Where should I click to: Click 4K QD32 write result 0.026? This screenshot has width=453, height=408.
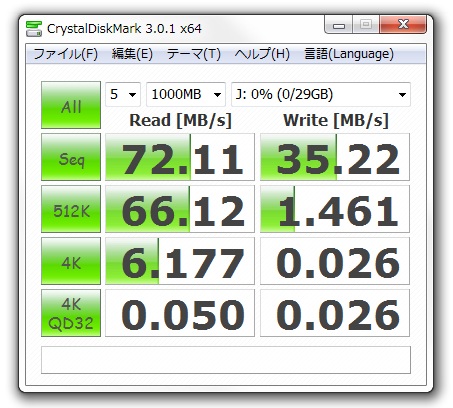coord(335,313)
